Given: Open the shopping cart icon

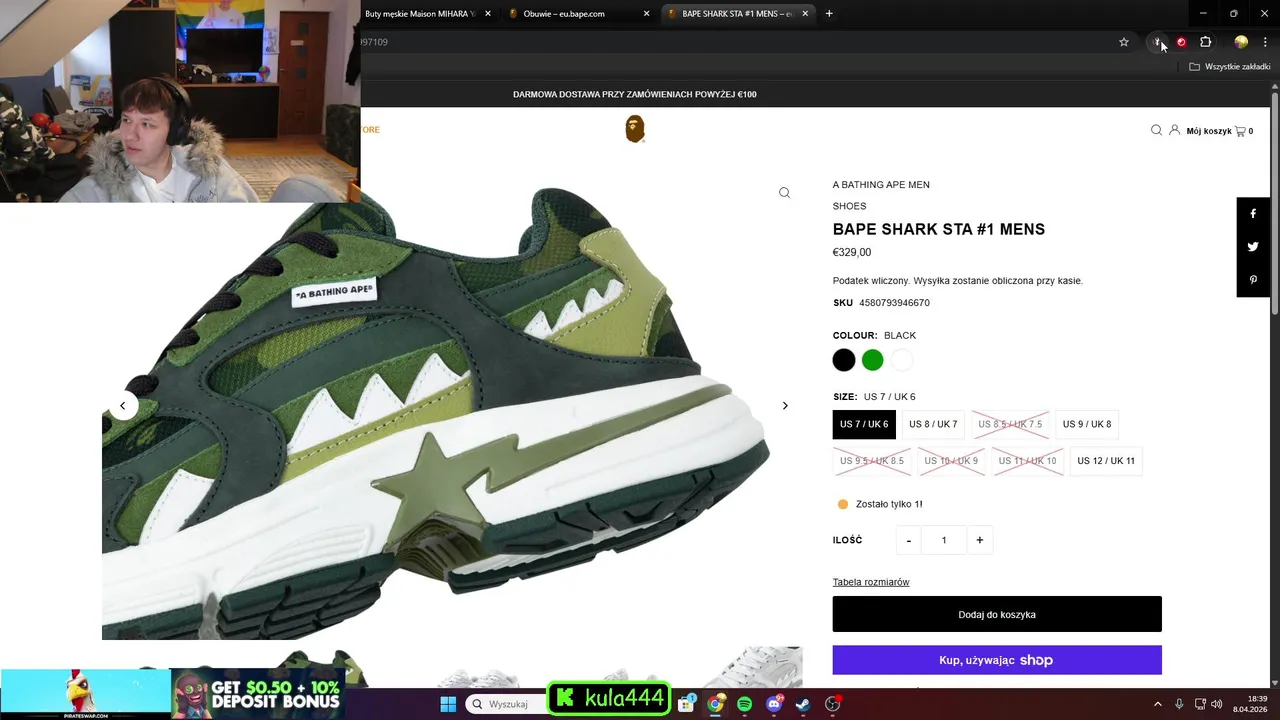Looking at the screenshot, I should pyautogui.click(x=1240, y=131).
